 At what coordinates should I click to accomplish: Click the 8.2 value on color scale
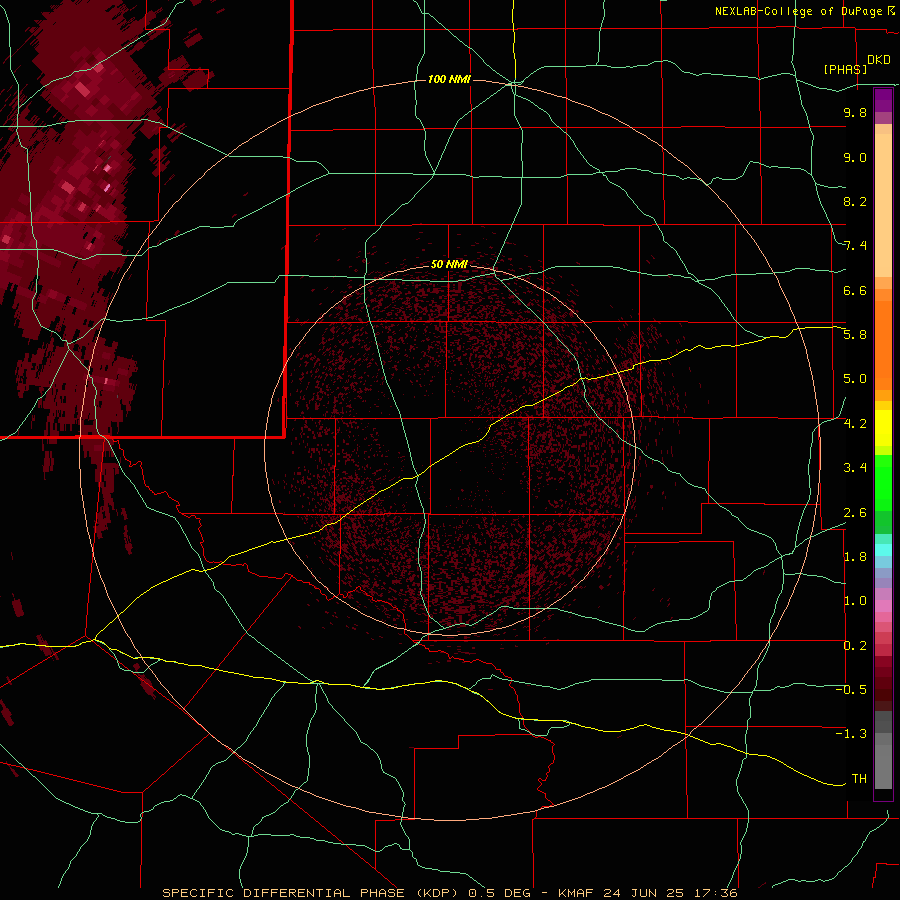coord(855,201)
